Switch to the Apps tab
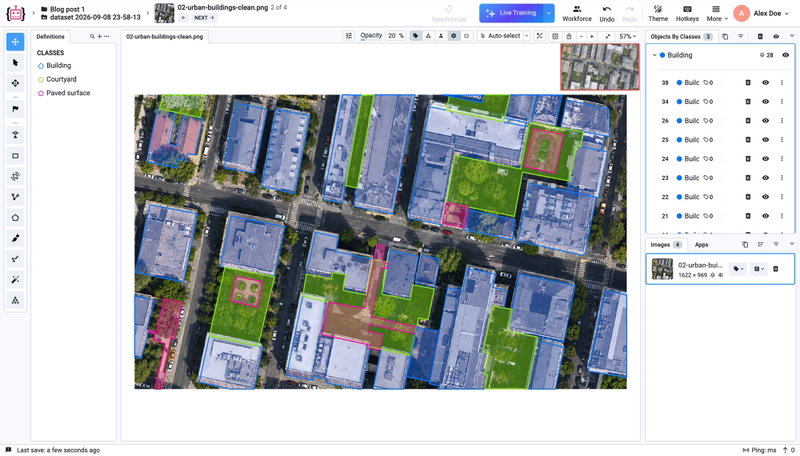The width and height of the screenshot is (800, 456). click(x=702, y=245)
